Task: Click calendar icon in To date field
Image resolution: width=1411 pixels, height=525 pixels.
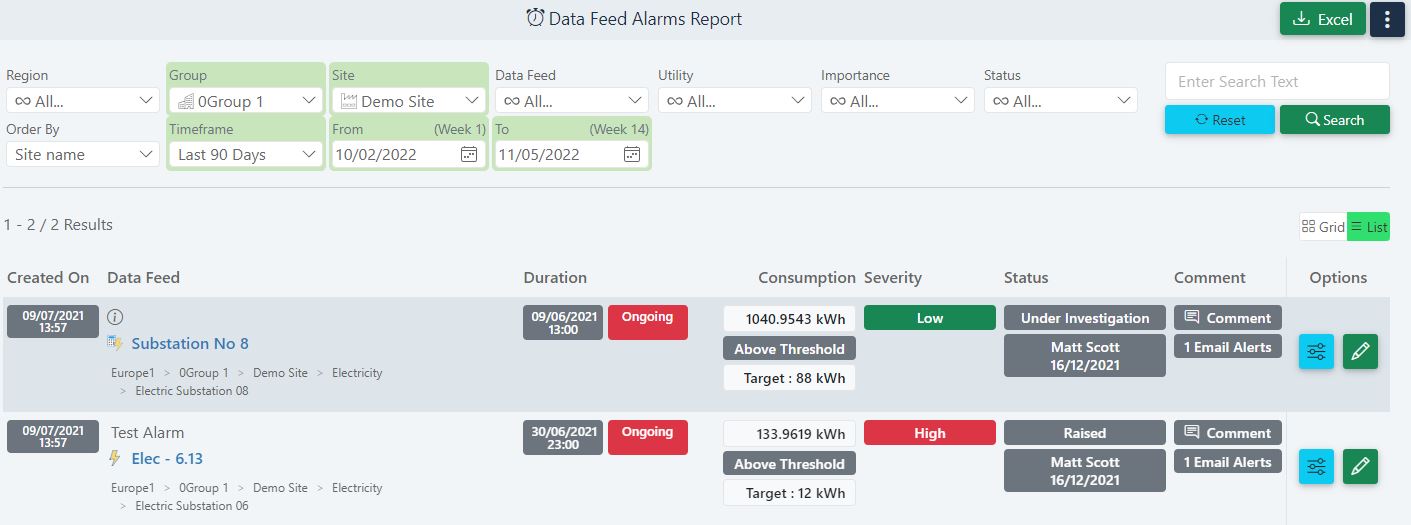Action: [631, 154]
